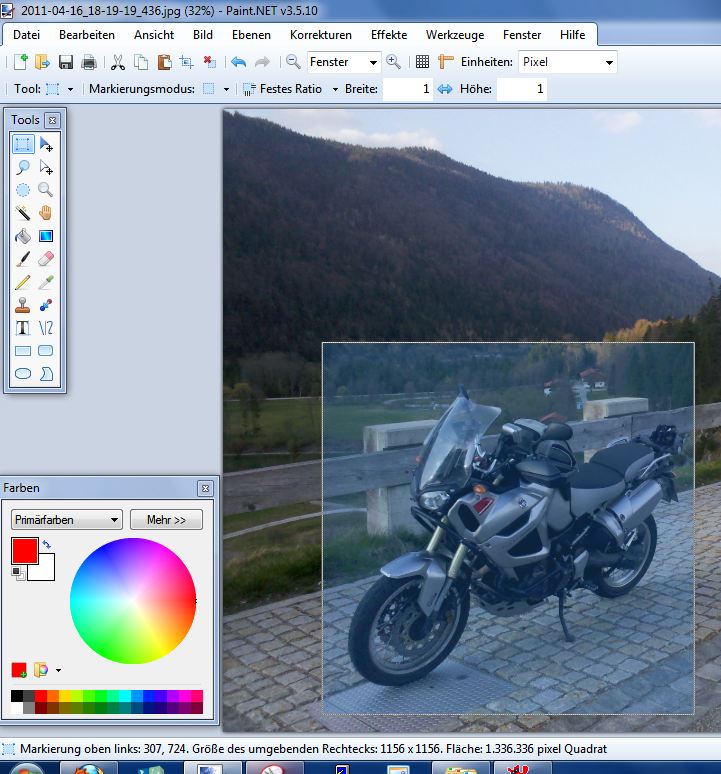The height and width of the screenshot is (774, 721).
Task: Click the Crop to Selection toolbar icon
Action: pos(186,62)
